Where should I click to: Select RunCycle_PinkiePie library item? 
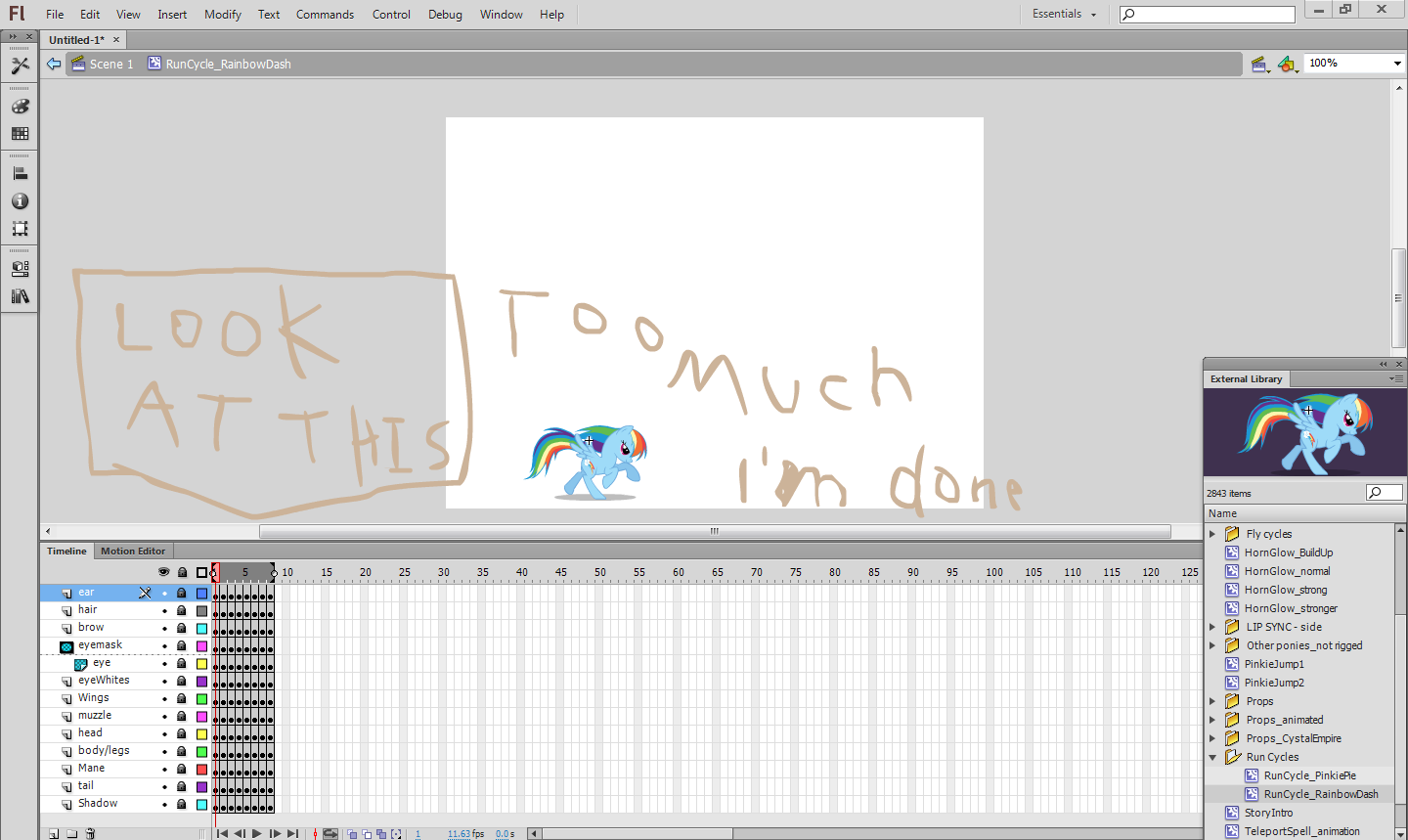tap(1309, 775)
